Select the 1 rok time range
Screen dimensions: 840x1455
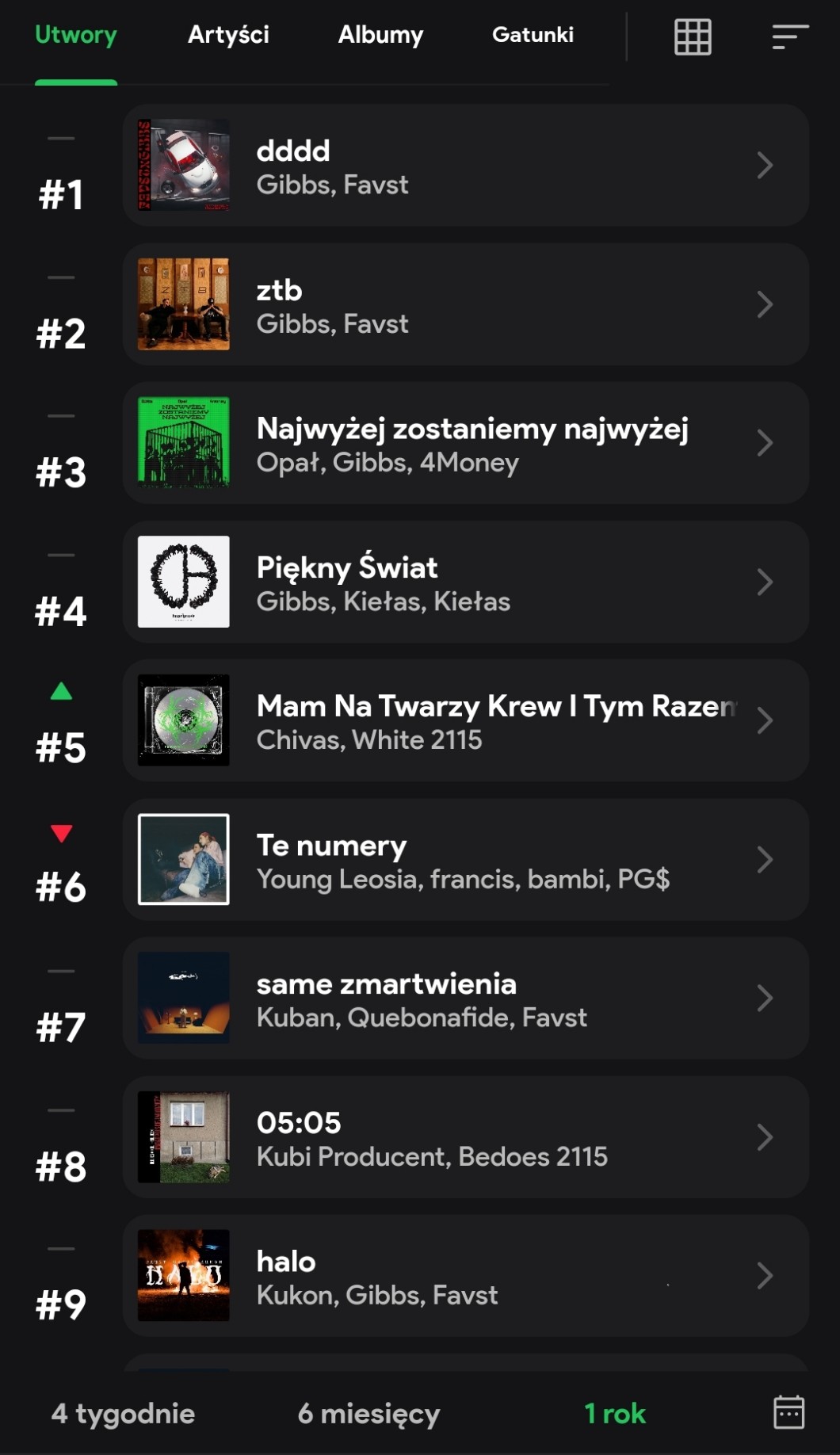614,1413
